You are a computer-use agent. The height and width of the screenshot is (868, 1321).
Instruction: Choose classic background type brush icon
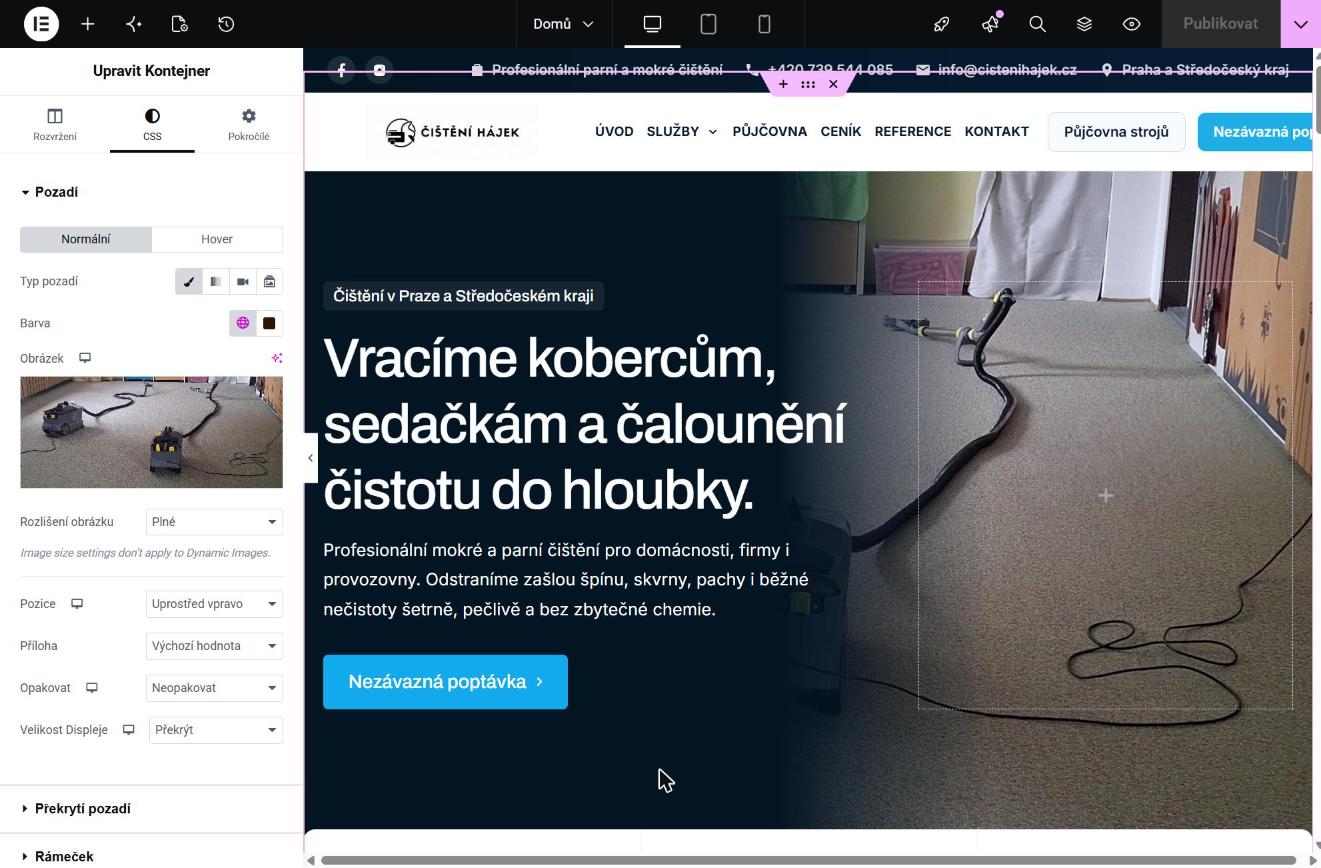point(188,282)
